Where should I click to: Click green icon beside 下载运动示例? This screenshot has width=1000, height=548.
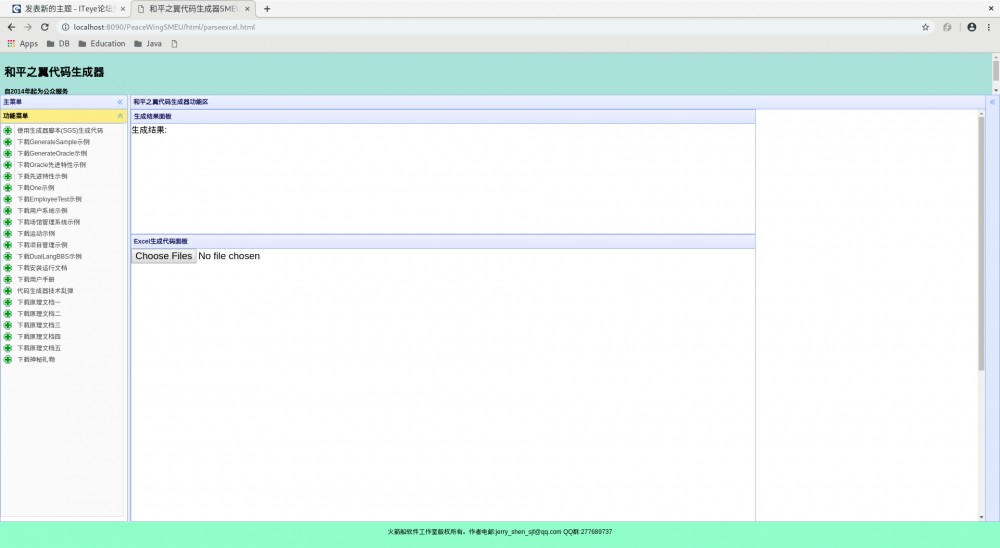coord(8,233)
